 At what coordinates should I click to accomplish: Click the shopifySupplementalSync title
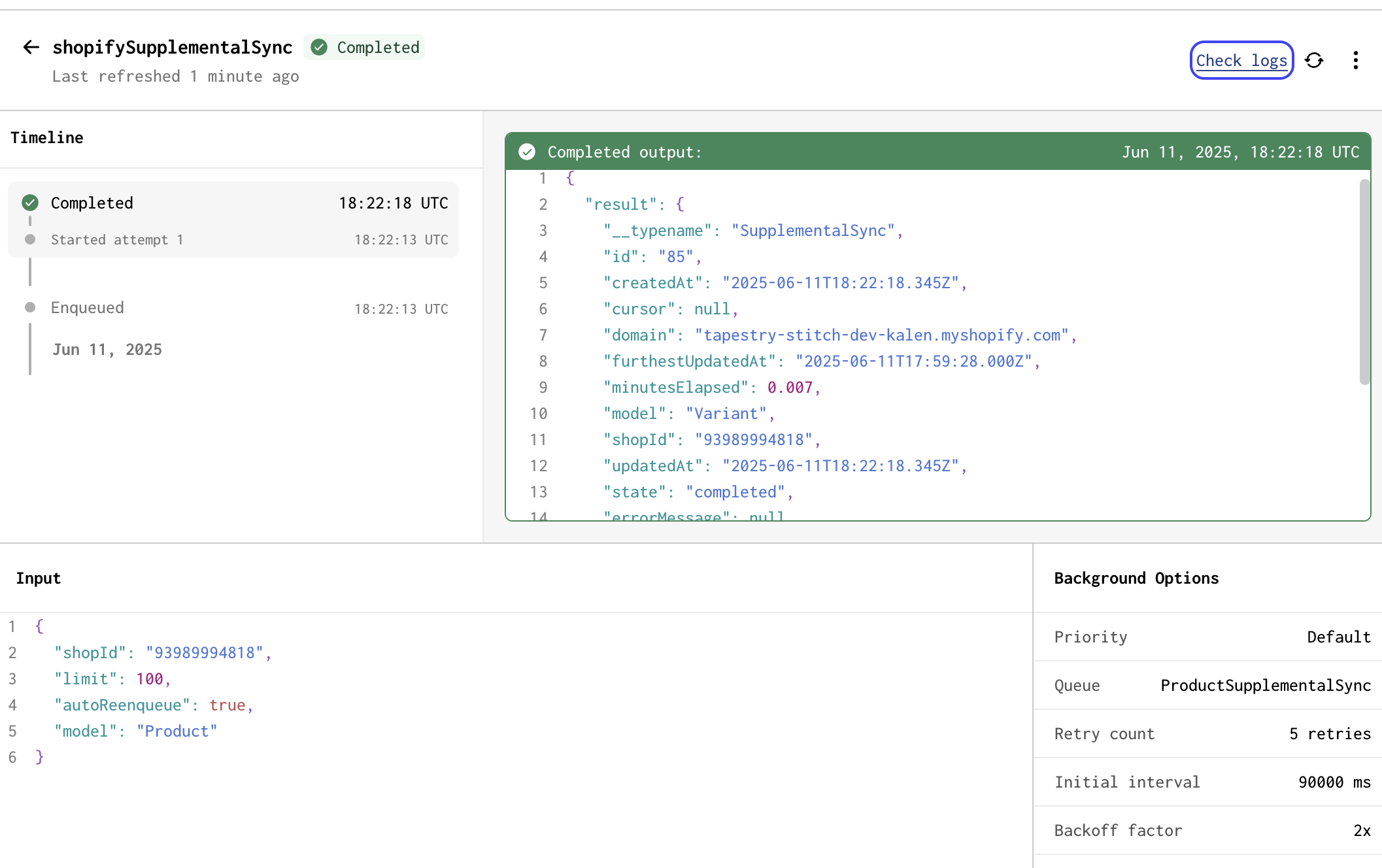pos(173,47)
